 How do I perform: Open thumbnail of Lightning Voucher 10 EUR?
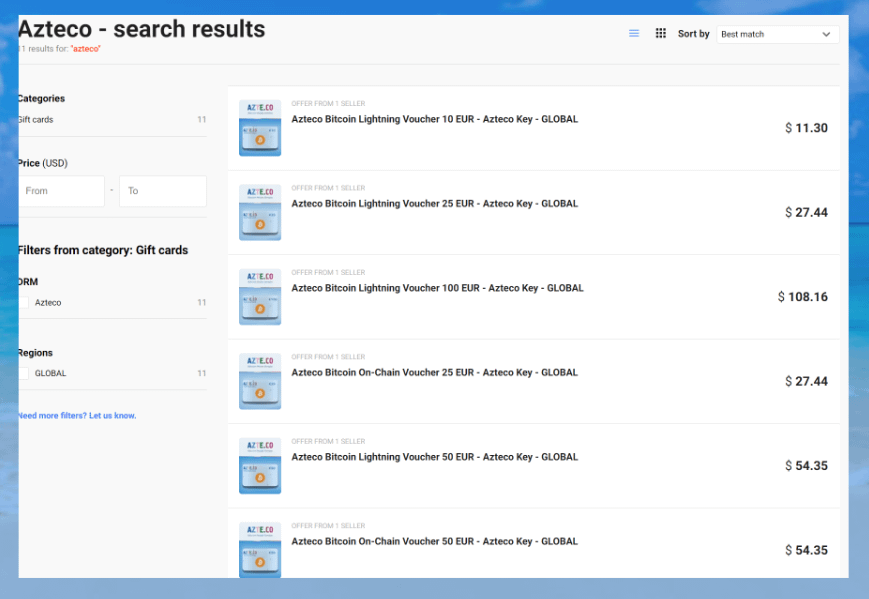pyautogui.click(x=260, y=128)
